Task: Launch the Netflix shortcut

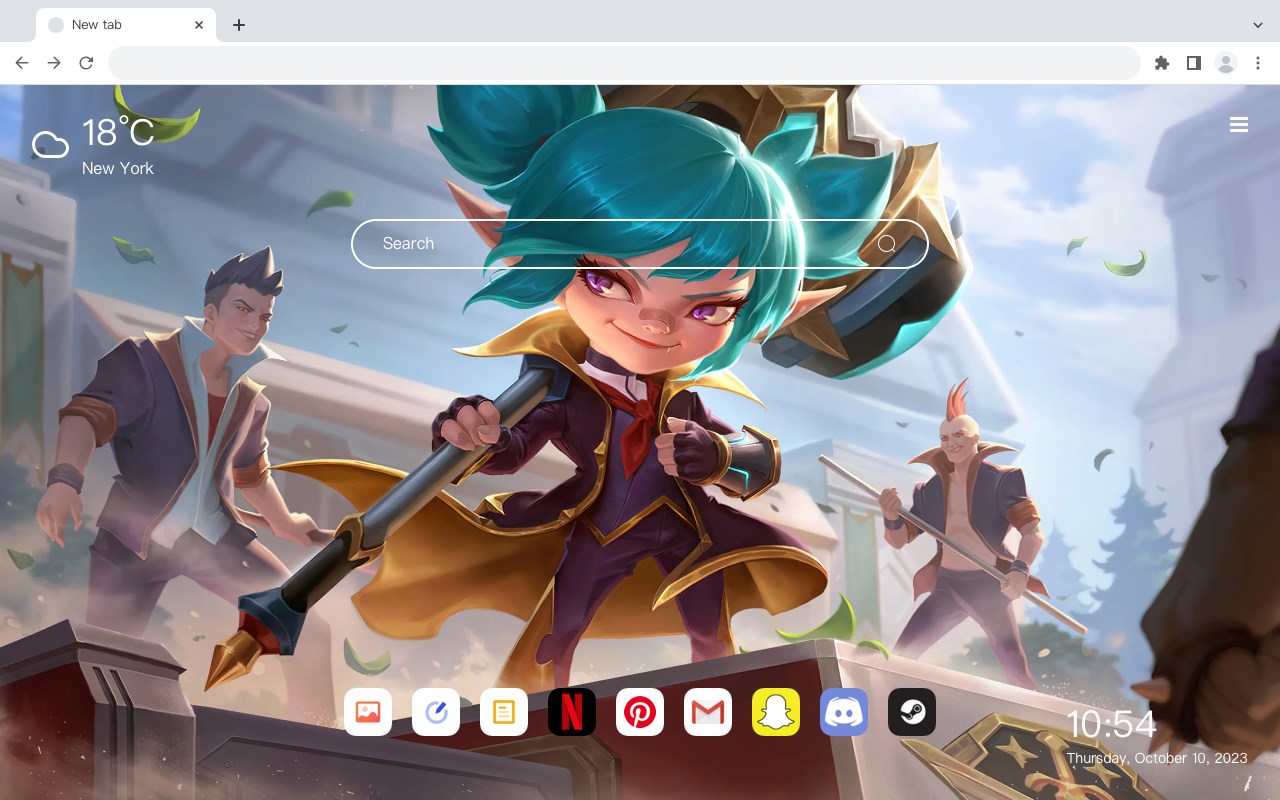Action: (x=572, y=712)
